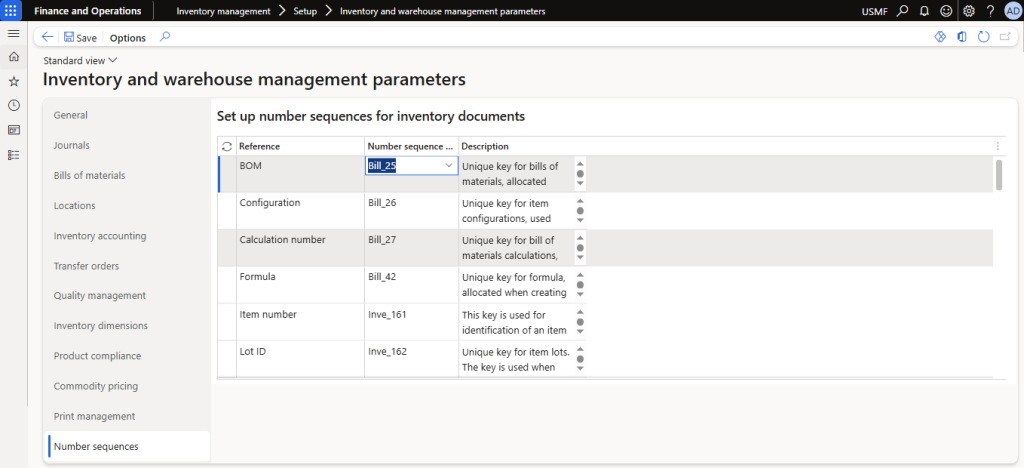
Task: Click the Home icon in left sidebar
Action: (13, 57)
